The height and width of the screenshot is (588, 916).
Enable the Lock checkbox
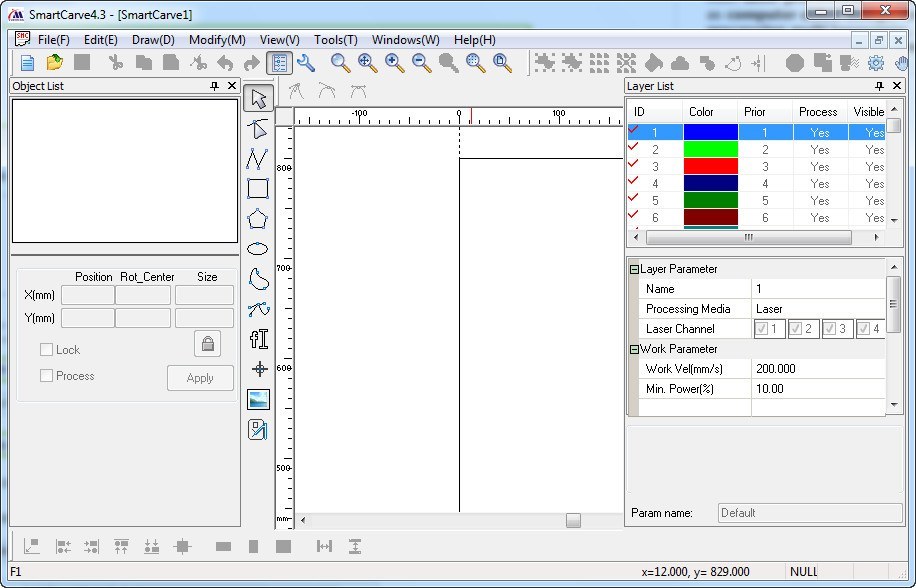46,350
